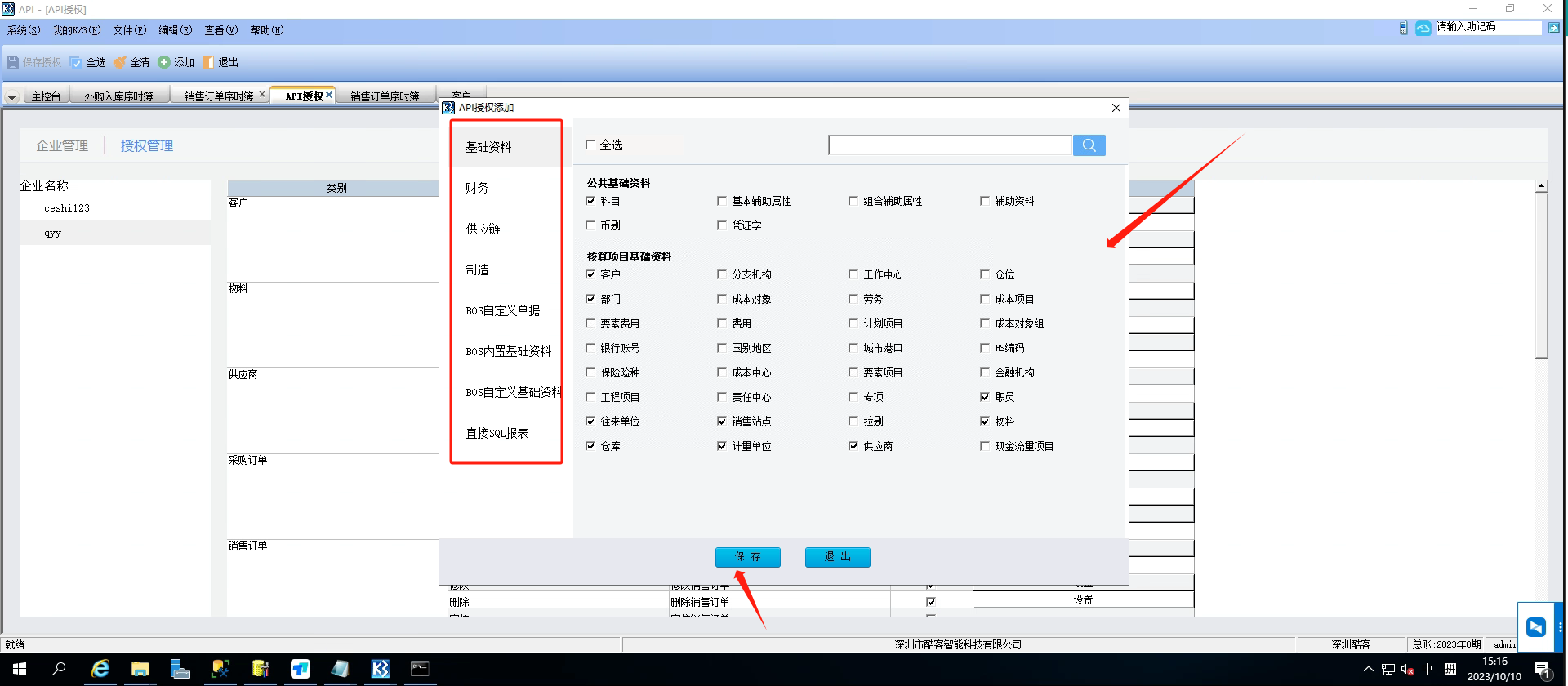Check the 现金流量项目 checkbox
This screenshot has width=1568, height=686.
[x=985, y=446]
